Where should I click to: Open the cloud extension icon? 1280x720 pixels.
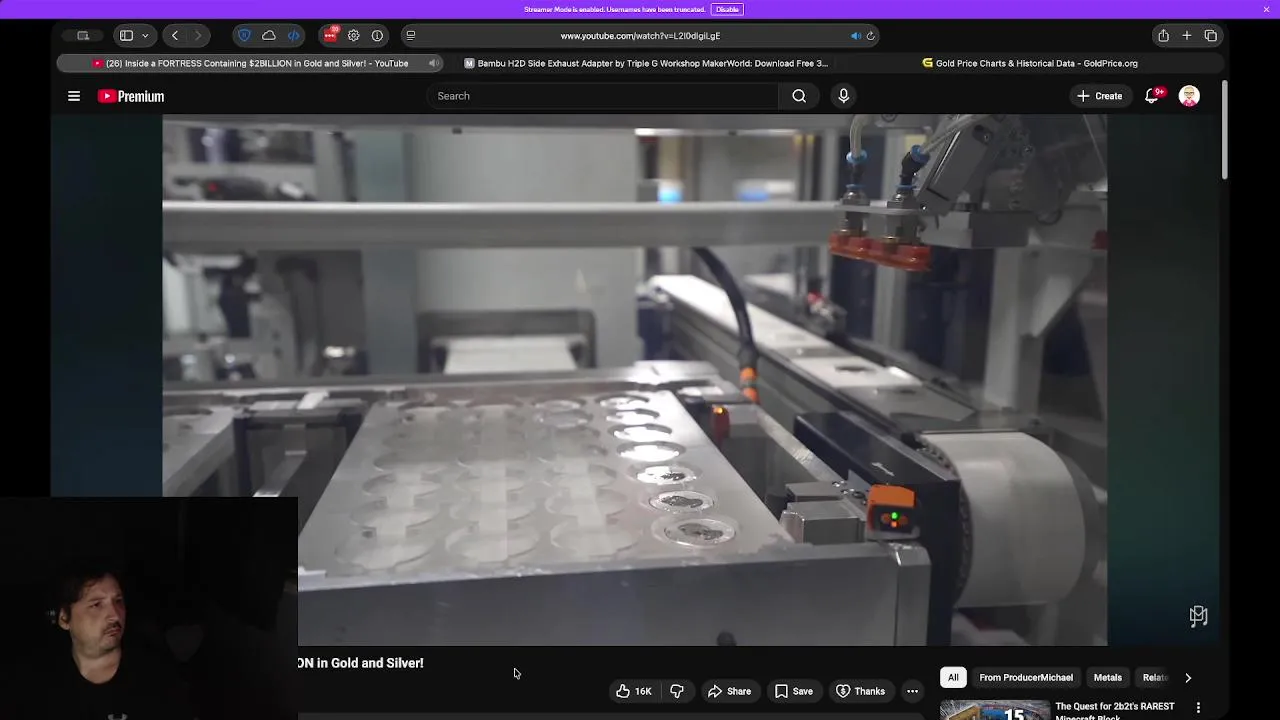269,36
